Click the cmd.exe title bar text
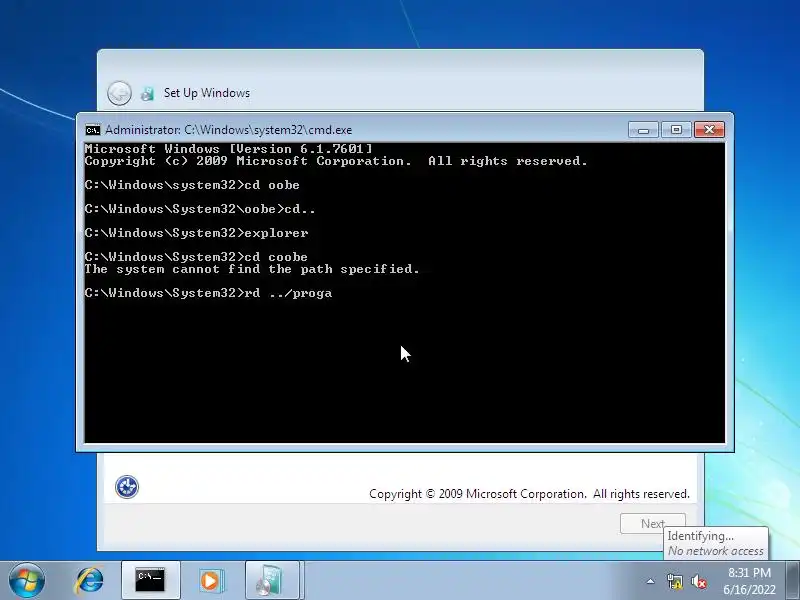This screenshot has height=600, width=800. click(229, 130)
